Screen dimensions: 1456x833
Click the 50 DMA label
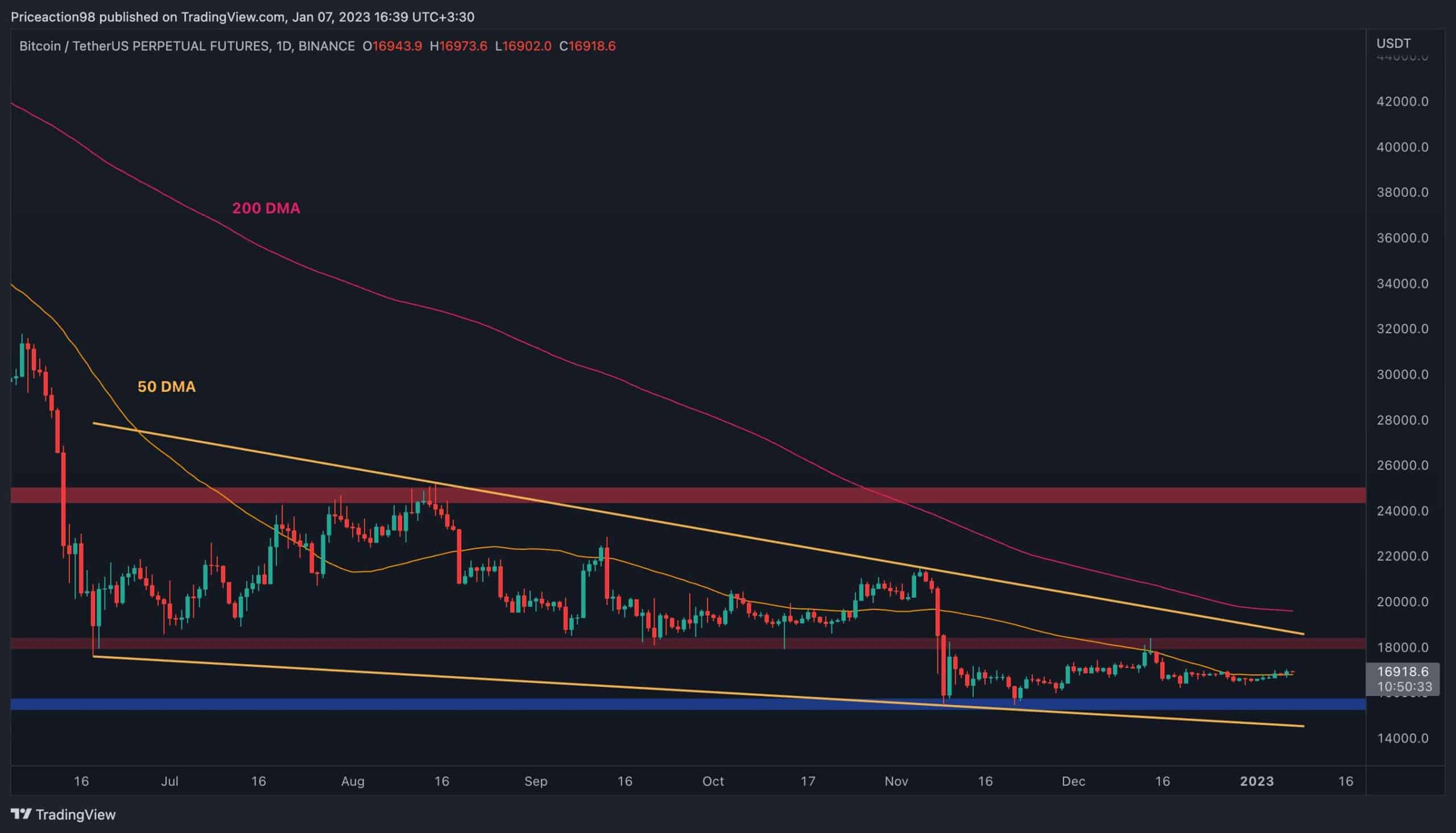point(167,387)
